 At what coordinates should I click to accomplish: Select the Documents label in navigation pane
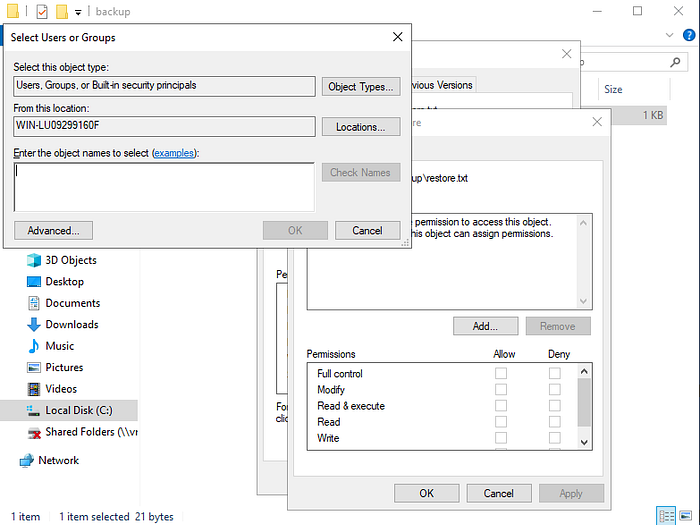tap(73, 303)
